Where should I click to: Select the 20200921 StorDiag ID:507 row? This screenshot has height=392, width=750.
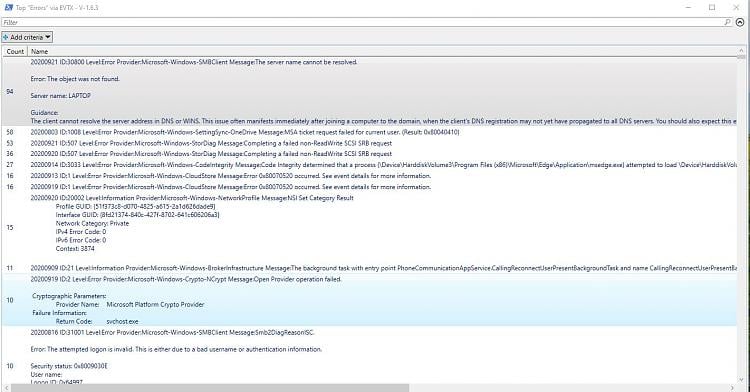tap(370, 143)
